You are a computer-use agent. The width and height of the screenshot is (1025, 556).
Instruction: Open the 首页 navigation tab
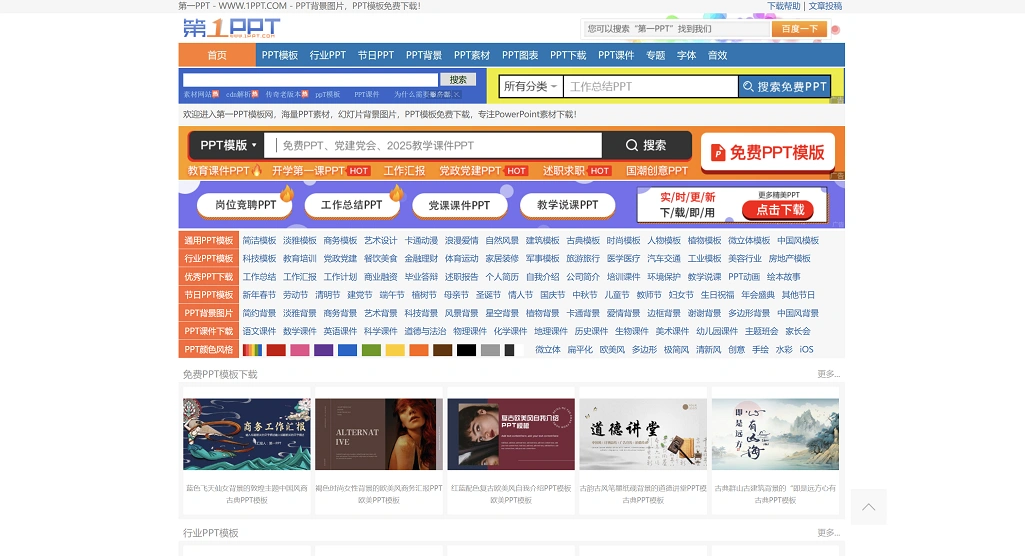(217, 55)
